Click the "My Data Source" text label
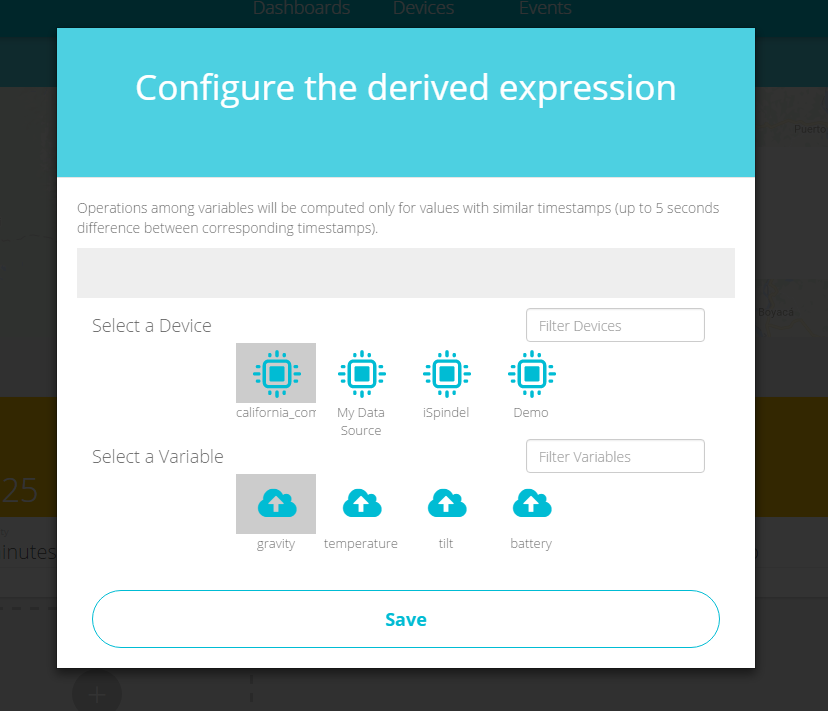828x711 pixels. click(x=361, y=421)
